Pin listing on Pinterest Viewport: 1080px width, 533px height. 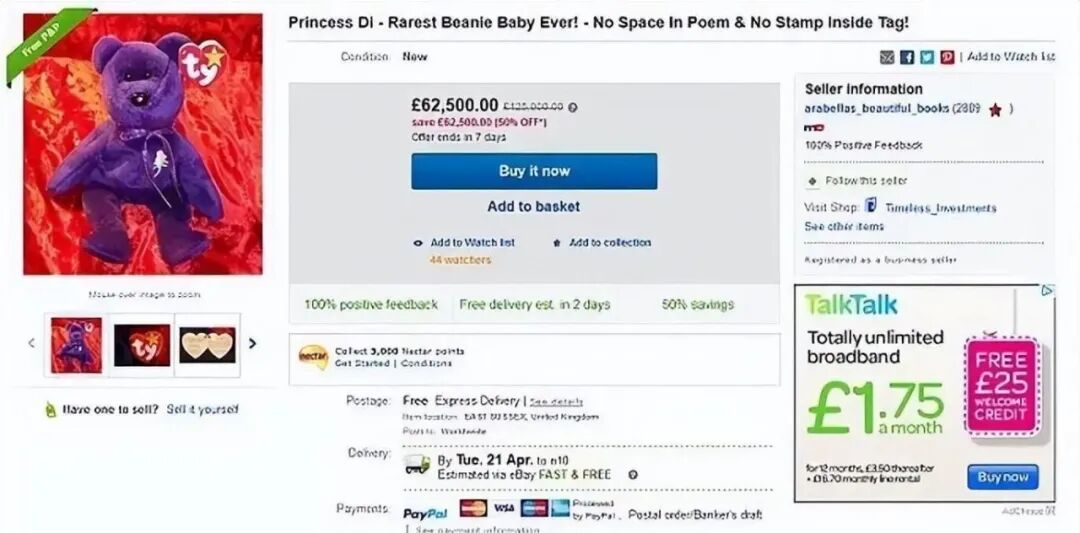947,57
